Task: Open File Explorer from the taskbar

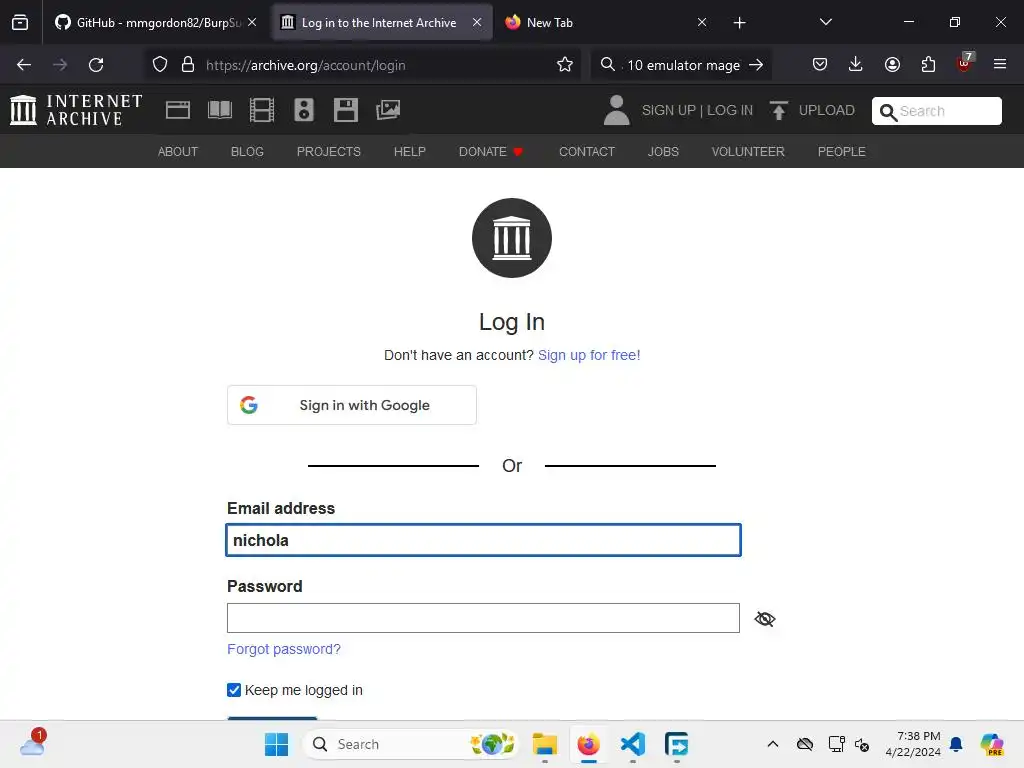Action: (x=544, y=744)
